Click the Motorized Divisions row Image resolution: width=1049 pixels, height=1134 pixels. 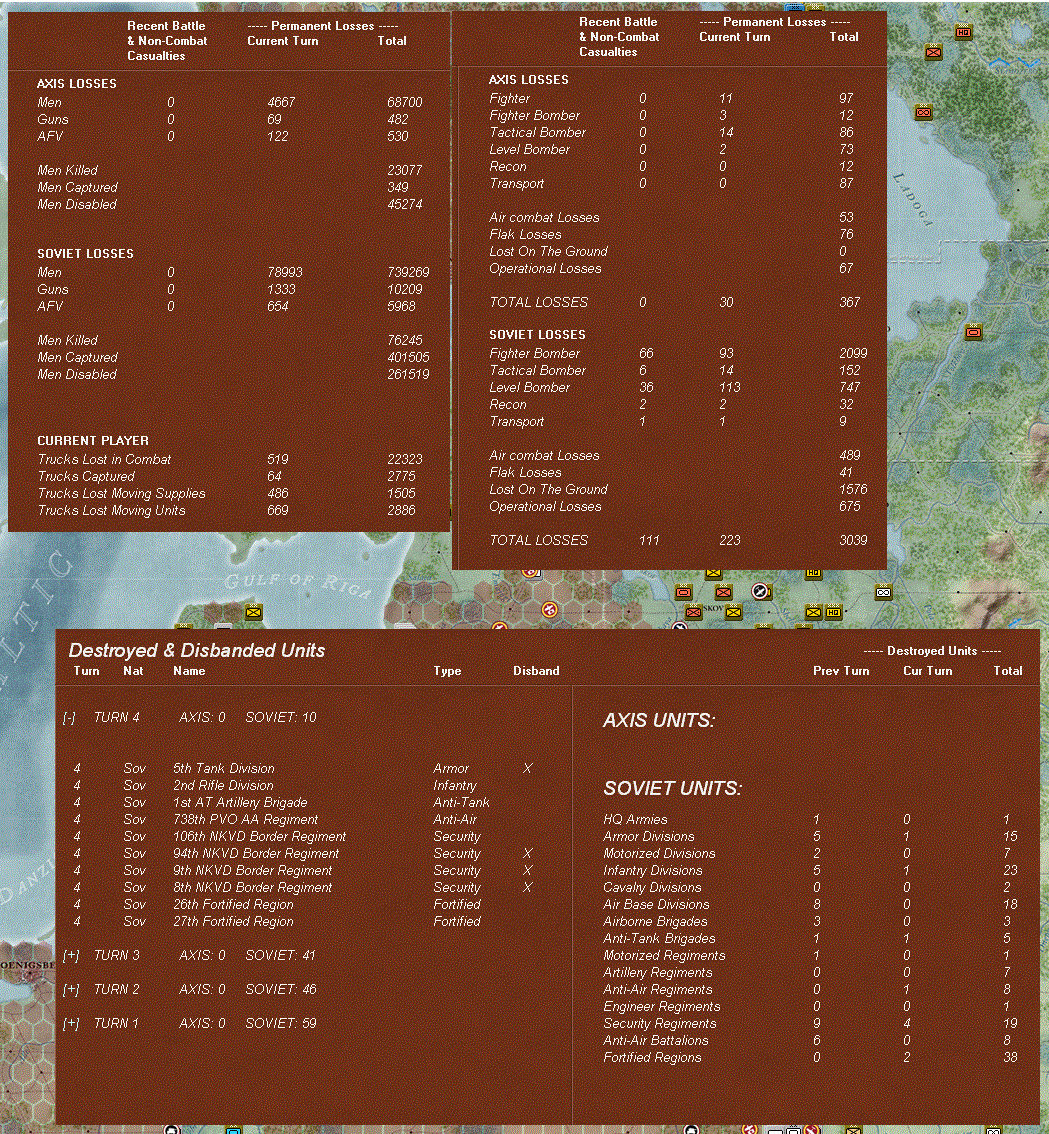pos(810,853)
